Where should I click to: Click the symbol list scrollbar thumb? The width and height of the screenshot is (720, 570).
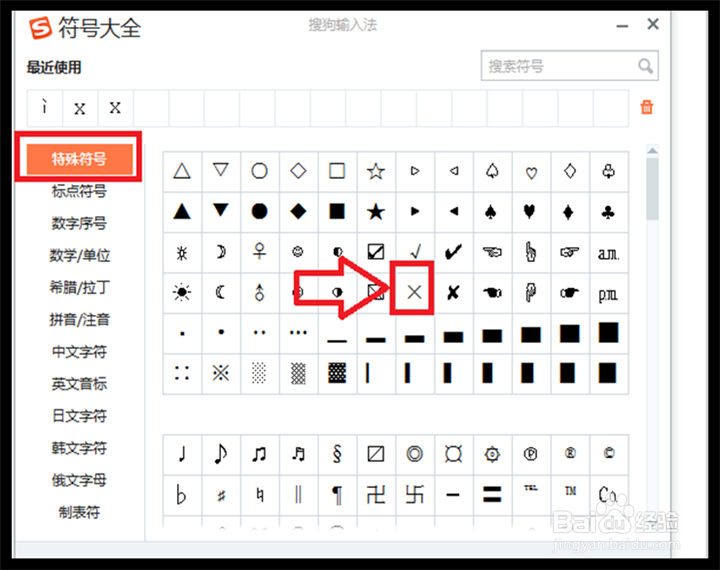coord(652,189)
